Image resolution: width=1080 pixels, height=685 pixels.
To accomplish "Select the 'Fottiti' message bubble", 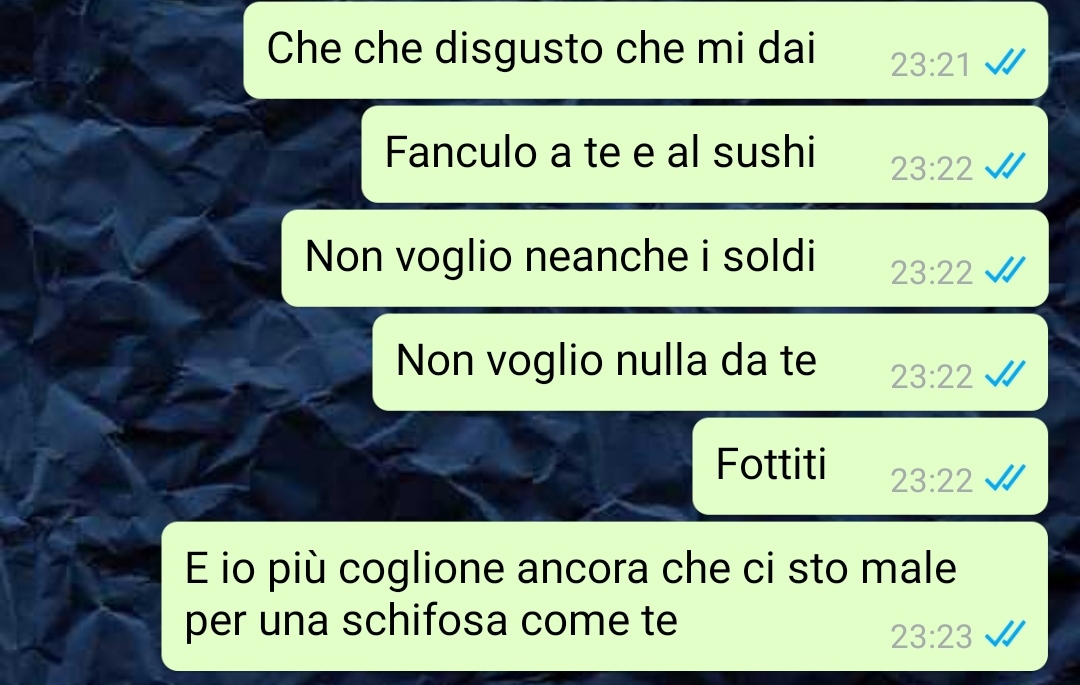I will click(870, 466).
